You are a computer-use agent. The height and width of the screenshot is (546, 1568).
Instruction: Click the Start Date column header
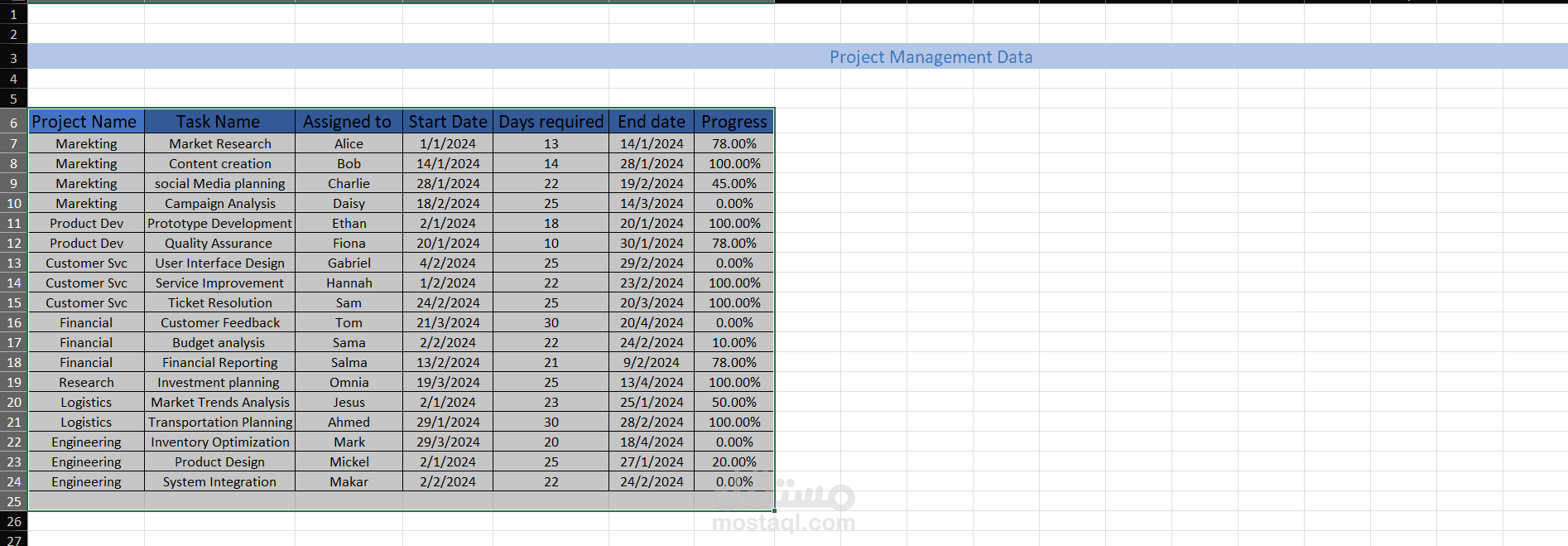pyautogui.click(x=448, y=121)
